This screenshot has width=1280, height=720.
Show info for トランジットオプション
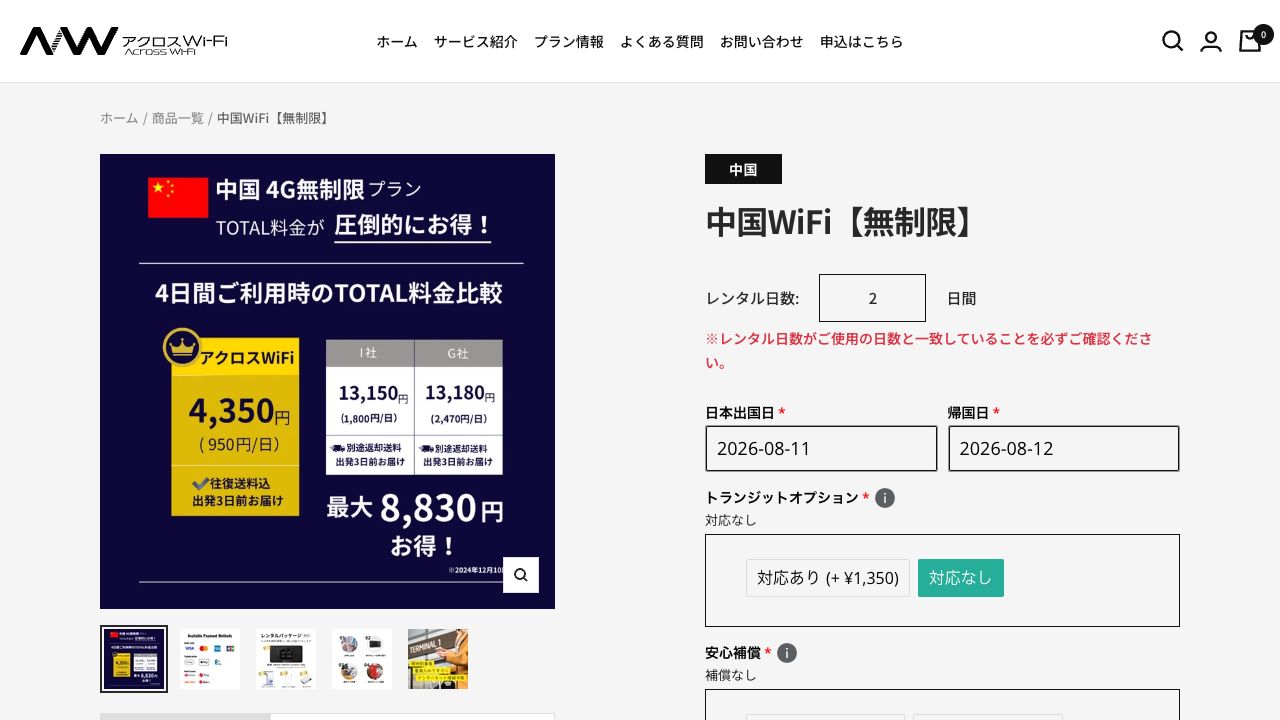pyautogui.click(x=885, y=498)
